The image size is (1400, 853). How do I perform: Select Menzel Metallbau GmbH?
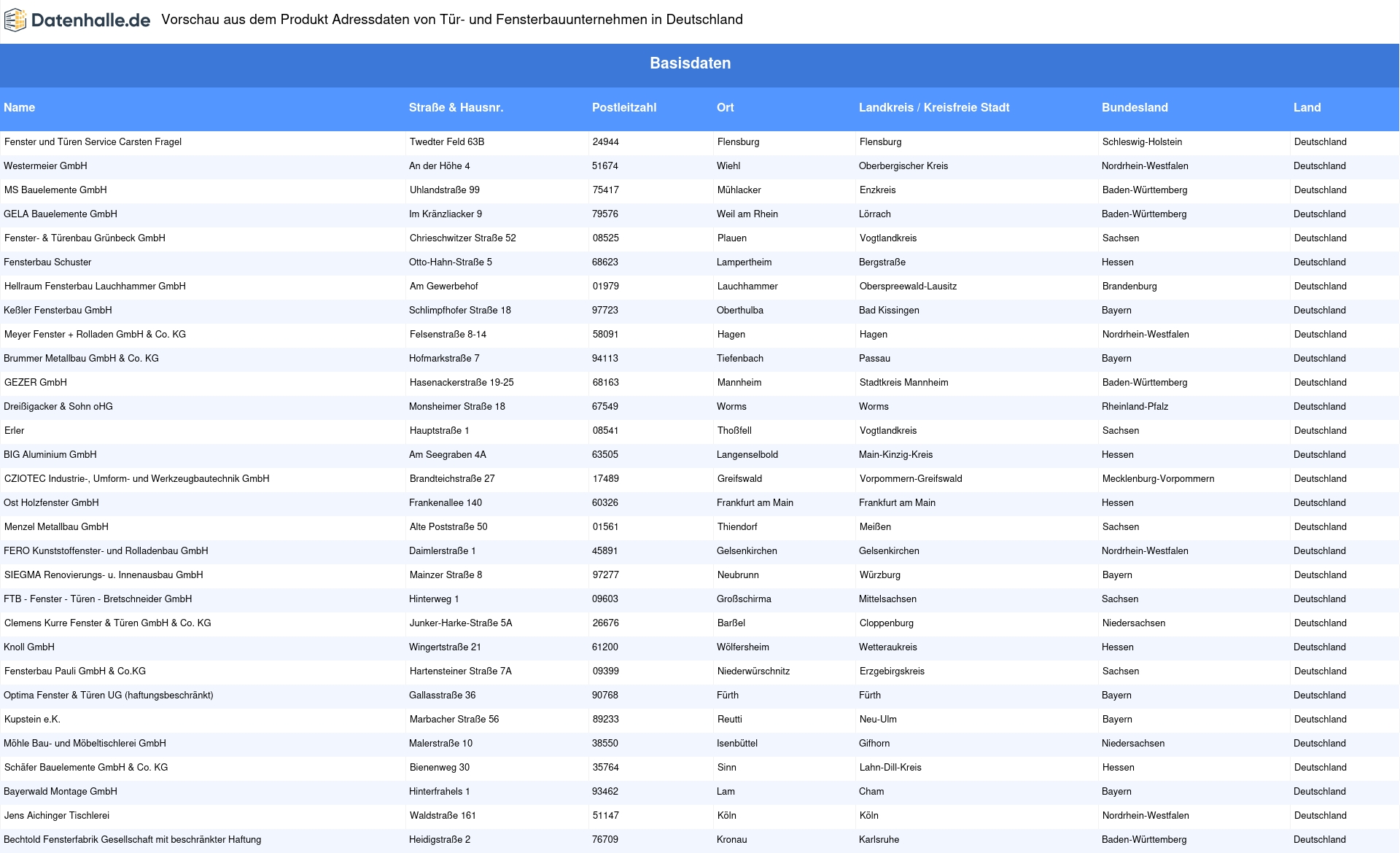[56, 526]
